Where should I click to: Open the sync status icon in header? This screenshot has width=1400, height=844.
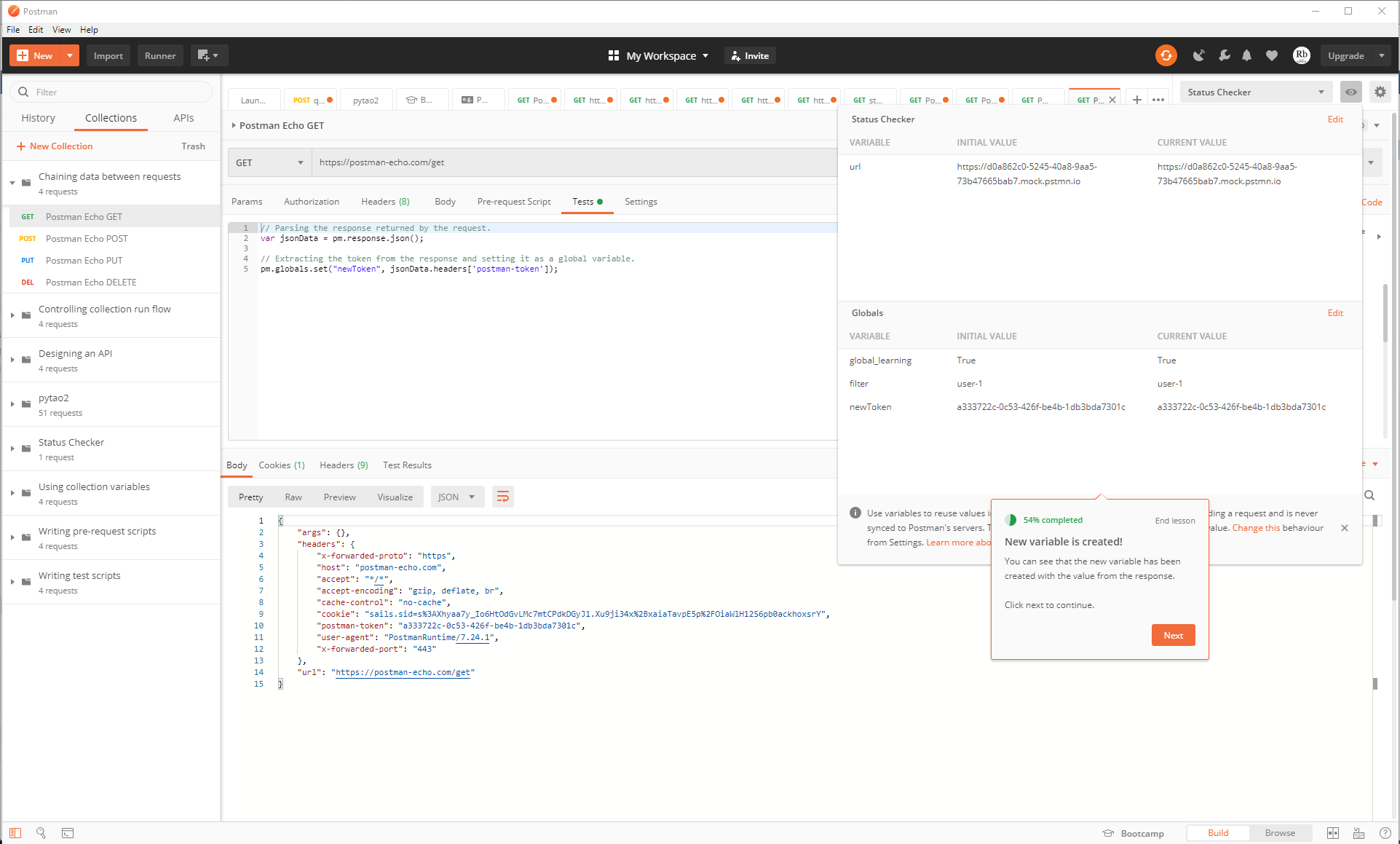click(1166, 55)
